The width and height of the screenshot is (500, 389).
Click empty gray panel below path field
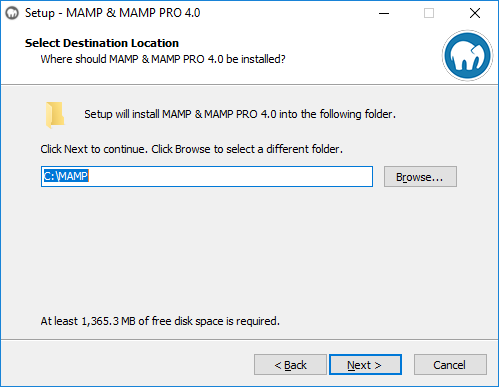pyautogui.click(x=248, y=253)
